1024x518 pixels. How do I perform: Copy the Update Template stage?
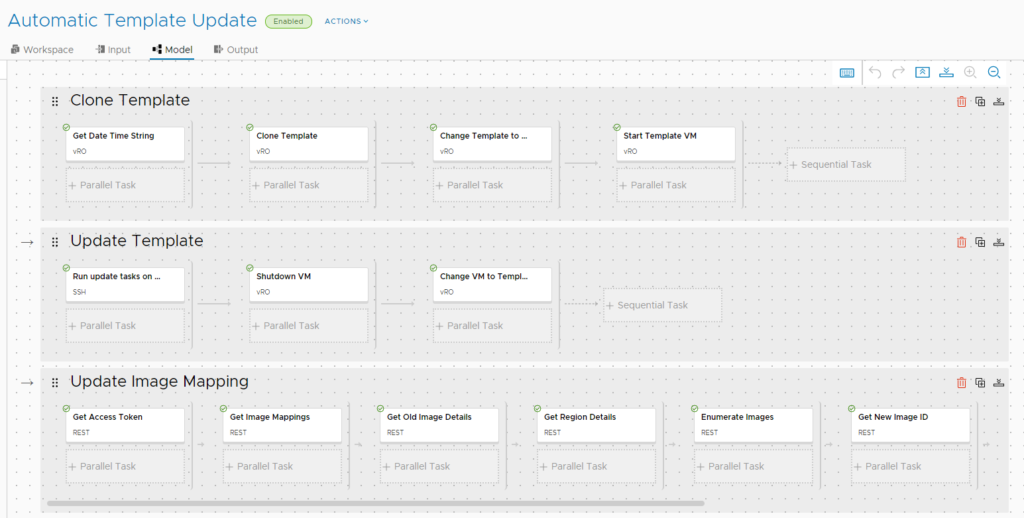[x=980, y=242]
